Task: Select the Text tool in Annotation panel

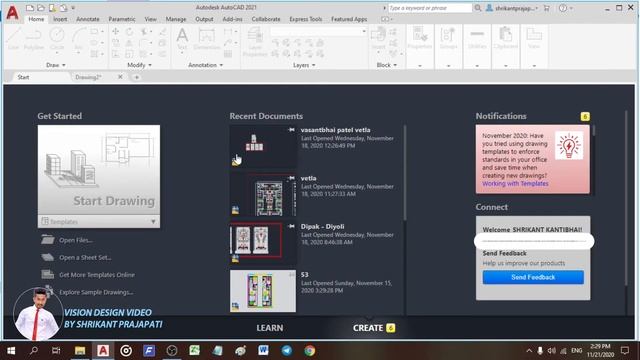Action: tap(182, 38)
